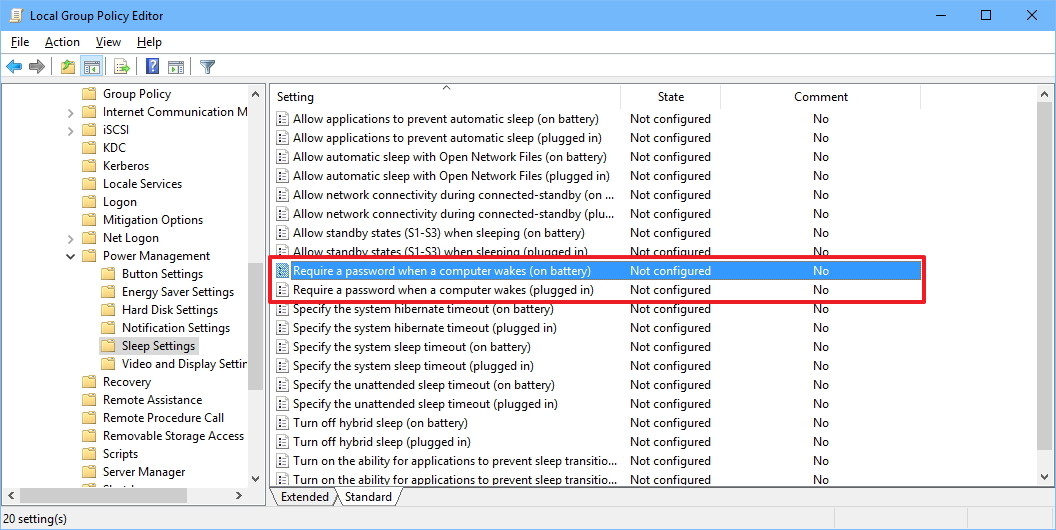Select 'Allow standby states (S1-S3) when sleeping (on battery)'

click(x=438, y=233)
